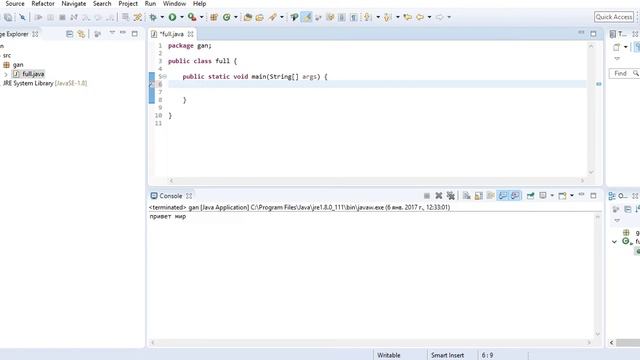Open the New Java Class dropdown arrow

(x=236, y=17)
